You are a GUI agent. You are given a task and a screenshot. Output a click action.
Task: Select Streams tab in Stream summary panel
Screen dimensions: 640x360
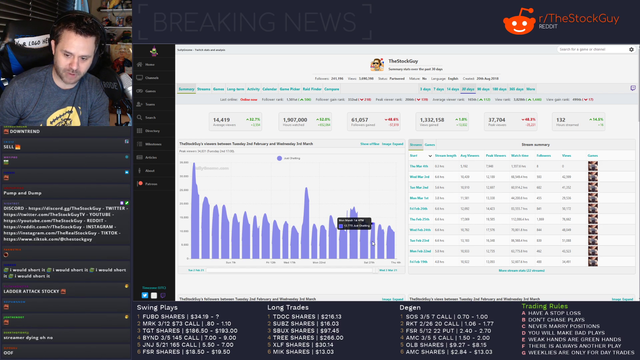(416, 145)
